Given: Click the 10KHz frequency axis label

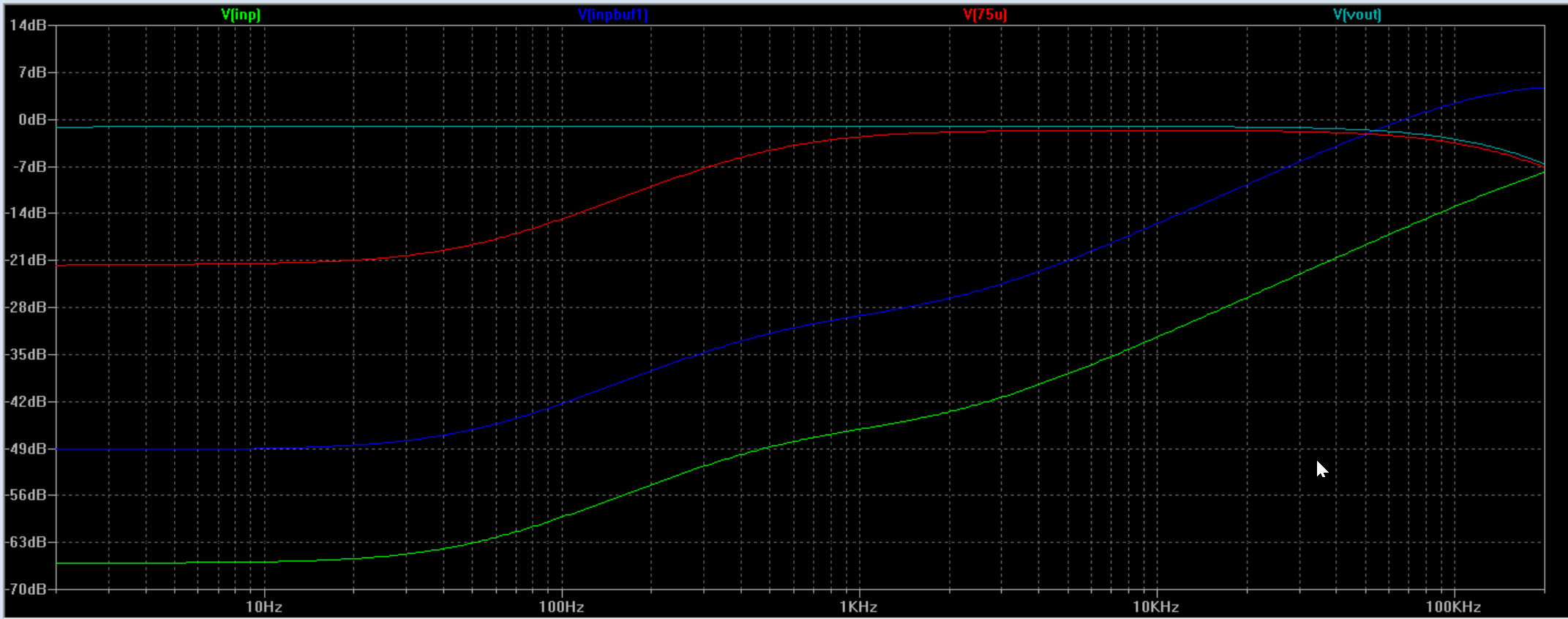Looking at the screenshot, I should pyautogui.click(x=1156, y=607).
